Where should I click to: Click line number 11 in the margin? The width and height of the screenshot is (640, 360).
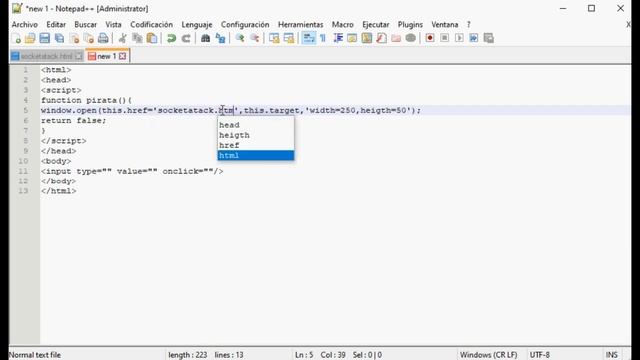pos(23,171)
